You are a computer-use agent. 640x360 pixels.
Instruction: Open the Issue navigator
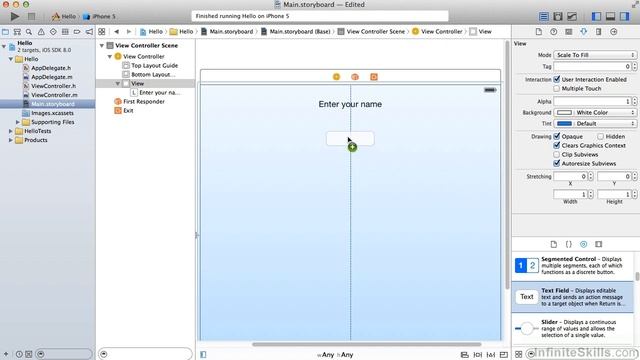click(x=41, y=31)
